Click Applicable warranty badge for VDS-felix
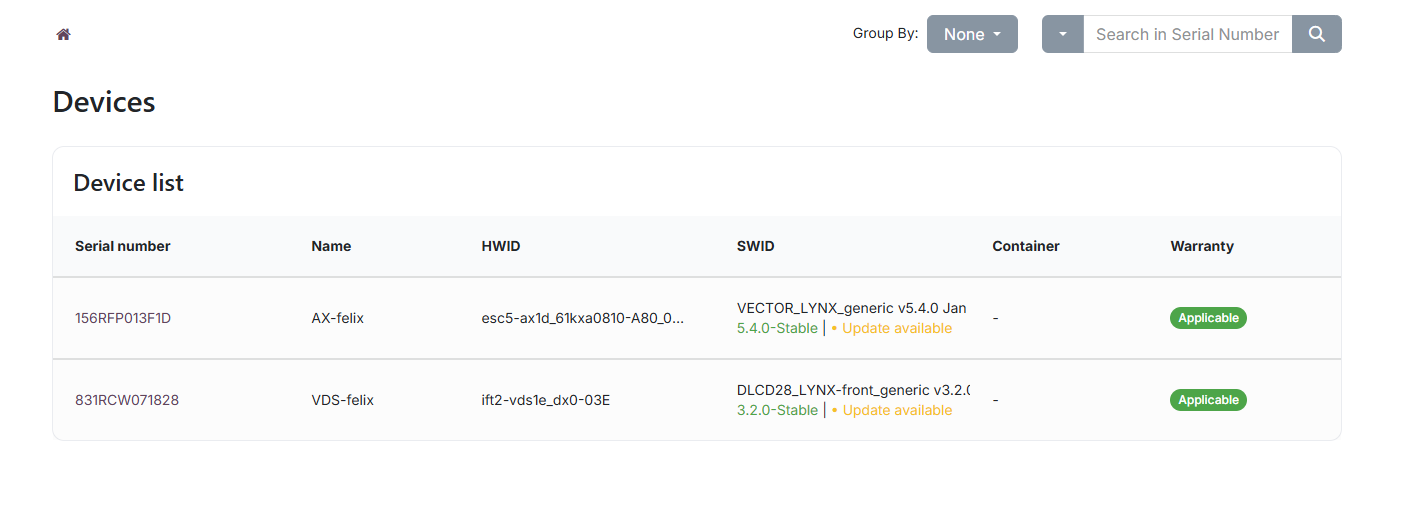Viewport: 1414px width, 516px height. pos(1208,400)
